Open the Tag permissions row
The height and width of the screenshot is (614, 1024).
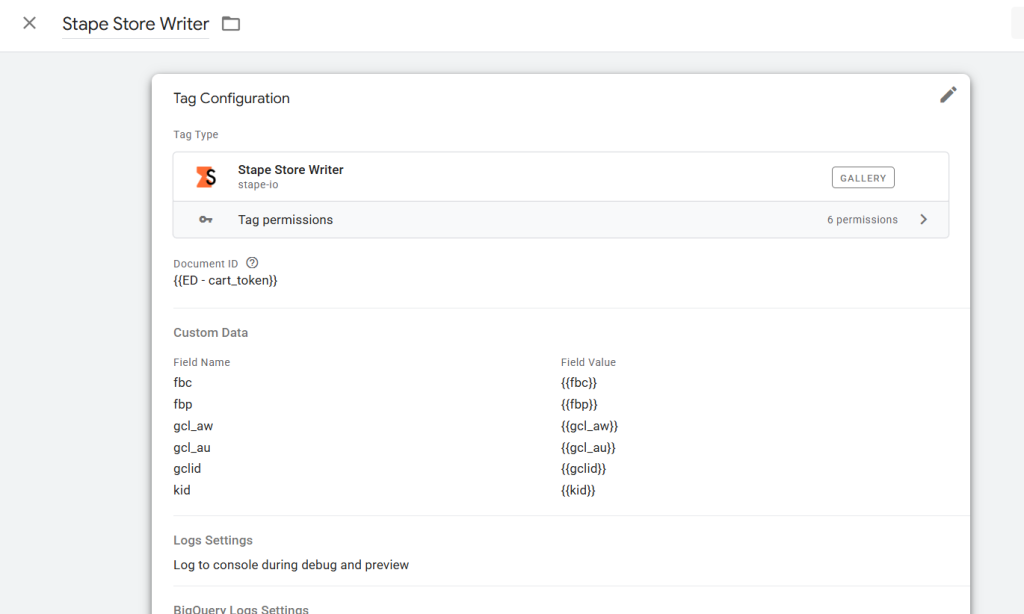[560, 220]
